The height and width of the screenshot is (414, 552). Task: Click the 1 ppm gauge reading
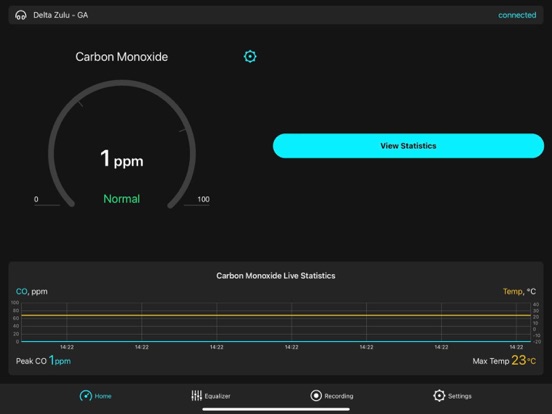tap(121, 159)
